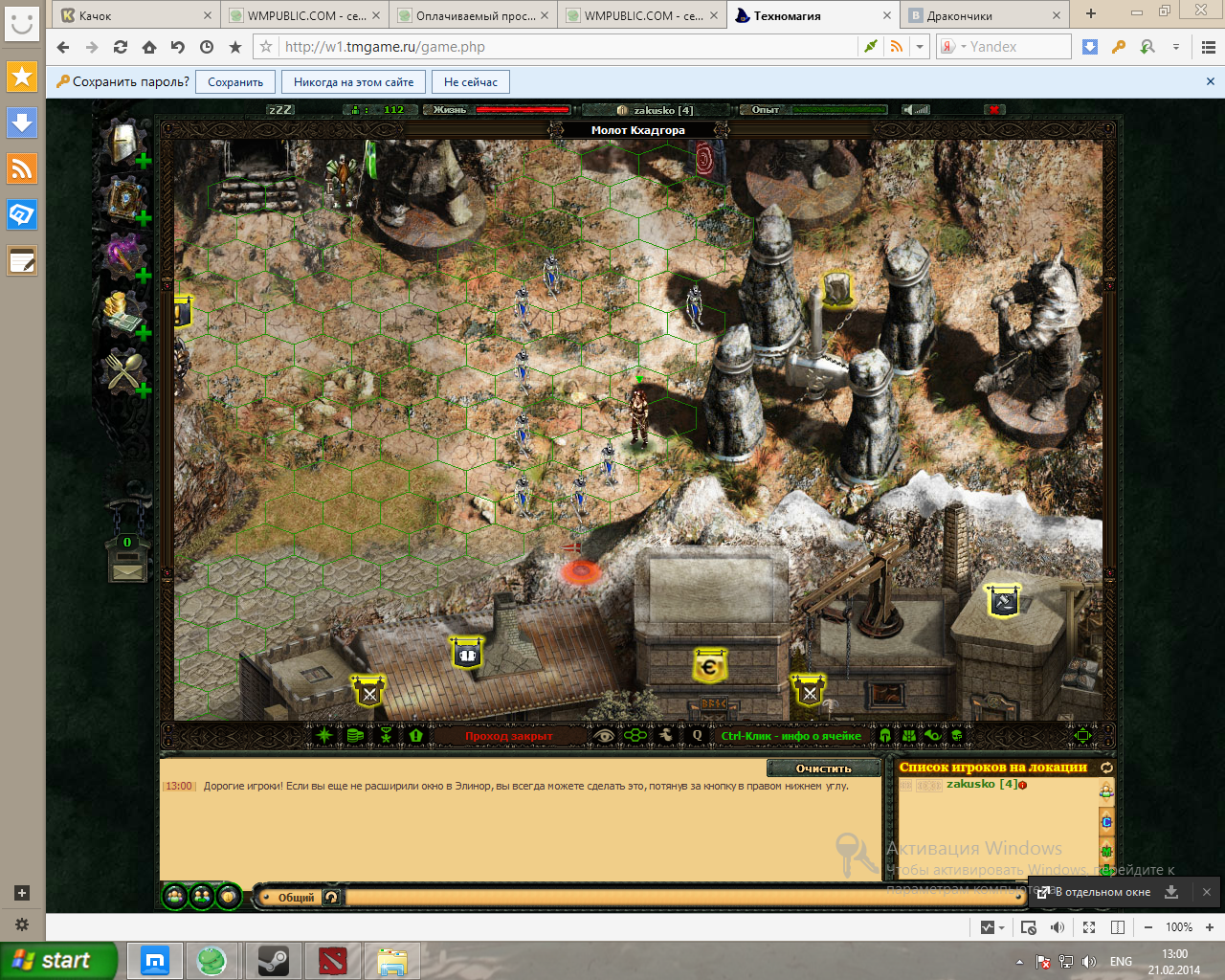The height and width of the screenshot is (980, 1225).
Task: Toggle game sound with the speaker icon
Action: (916, 110)
